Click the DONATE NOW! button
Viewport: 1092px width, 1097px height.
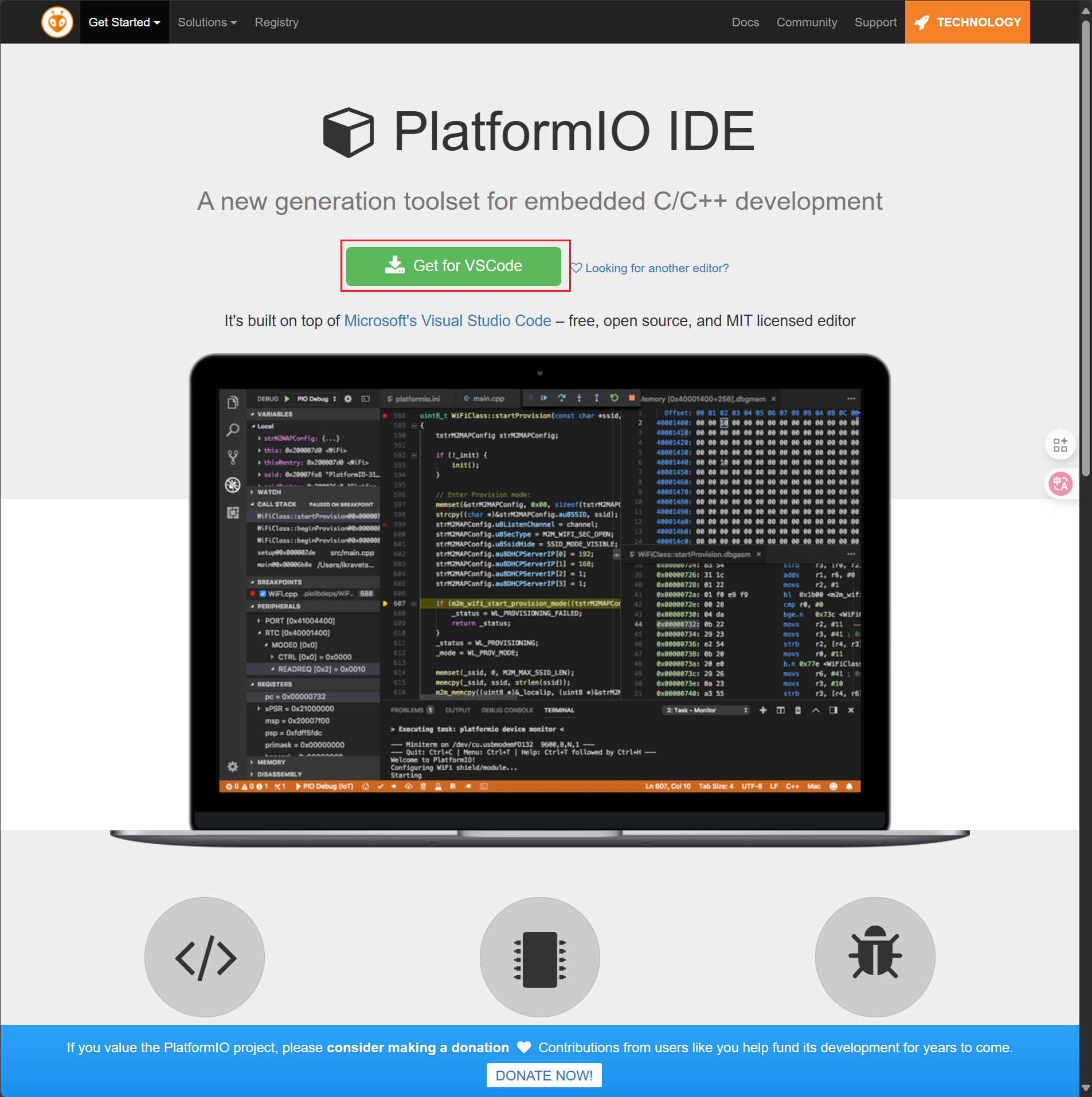[544, 1075]
